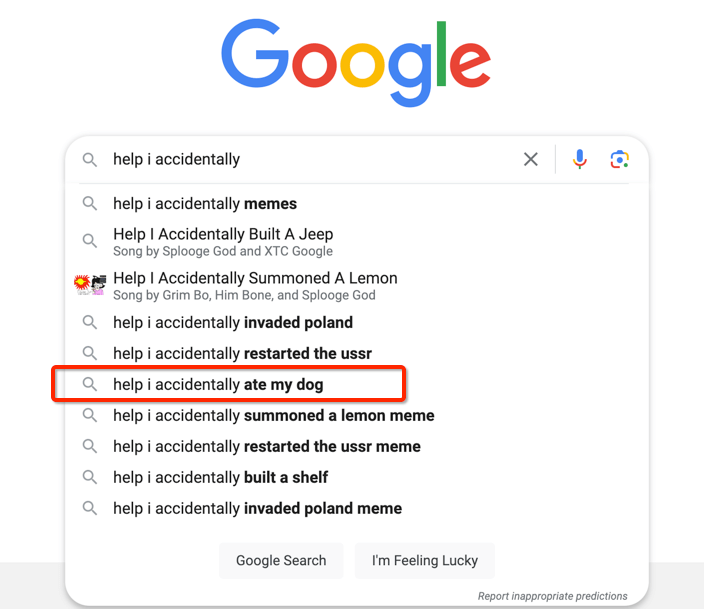This screenshot has width=704, height=609.
Task: Click magnifier icon beside 'built a shelf'
Action: (x=90, y=477)
